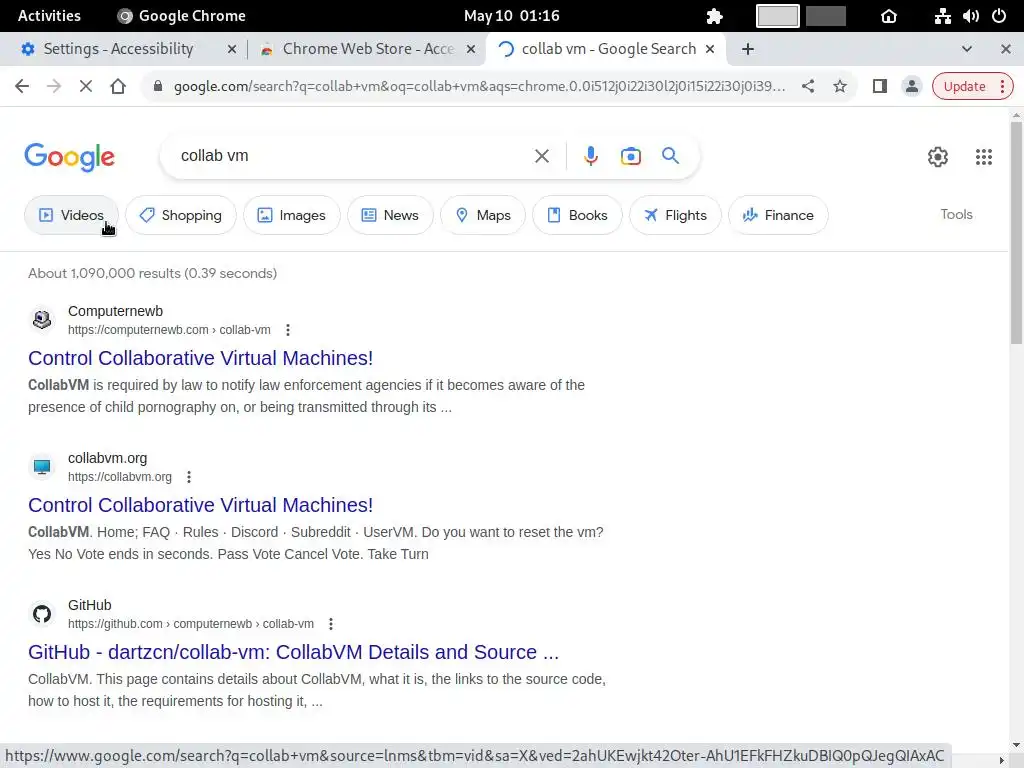Screen dimensions: 1024x768
Task: Bookmark this page with the star icon
Action: [x=840, y=86]
